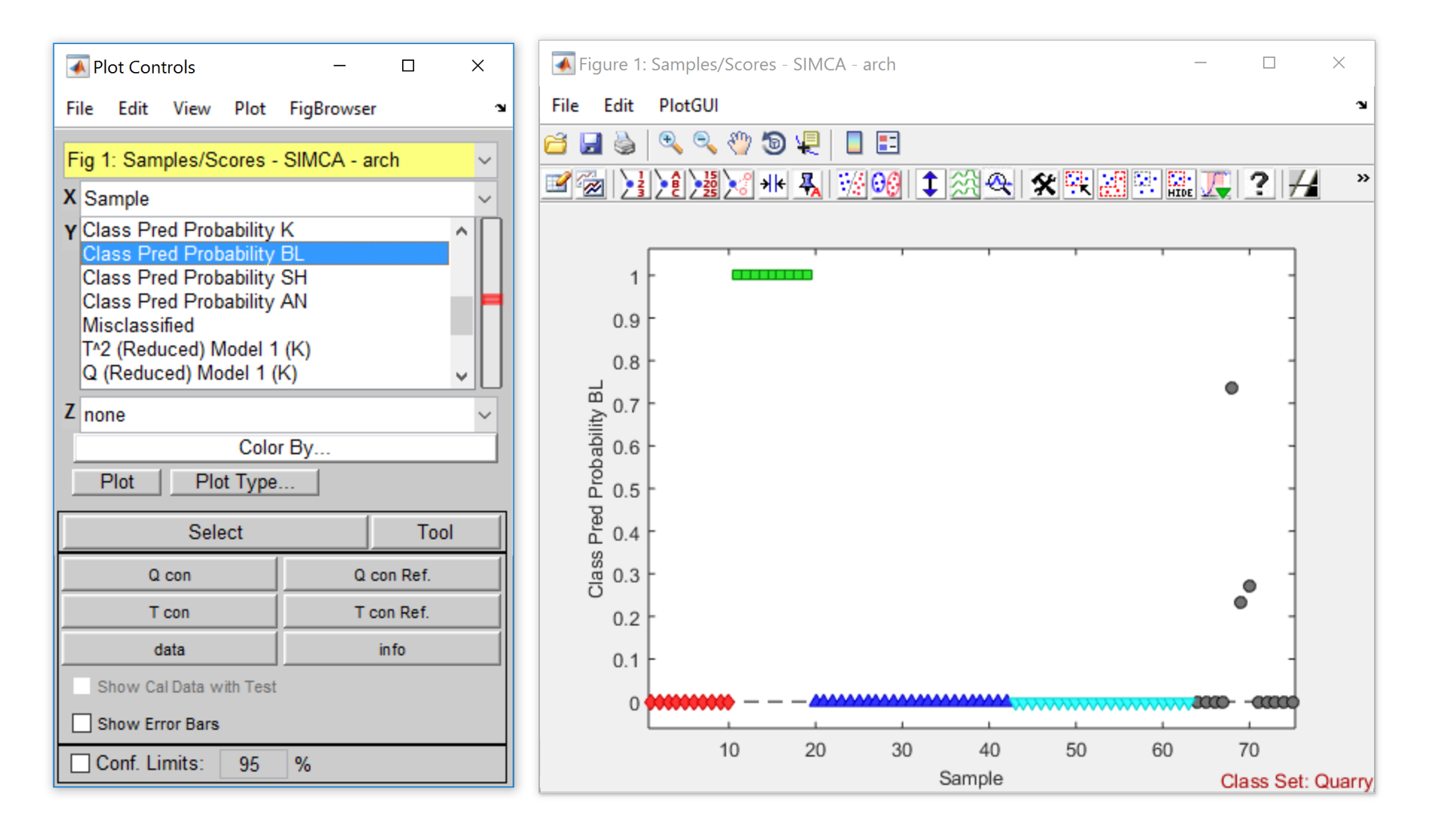1442x840 pixels.
Task: Click the Save figure icon
Action: (590, 143)
